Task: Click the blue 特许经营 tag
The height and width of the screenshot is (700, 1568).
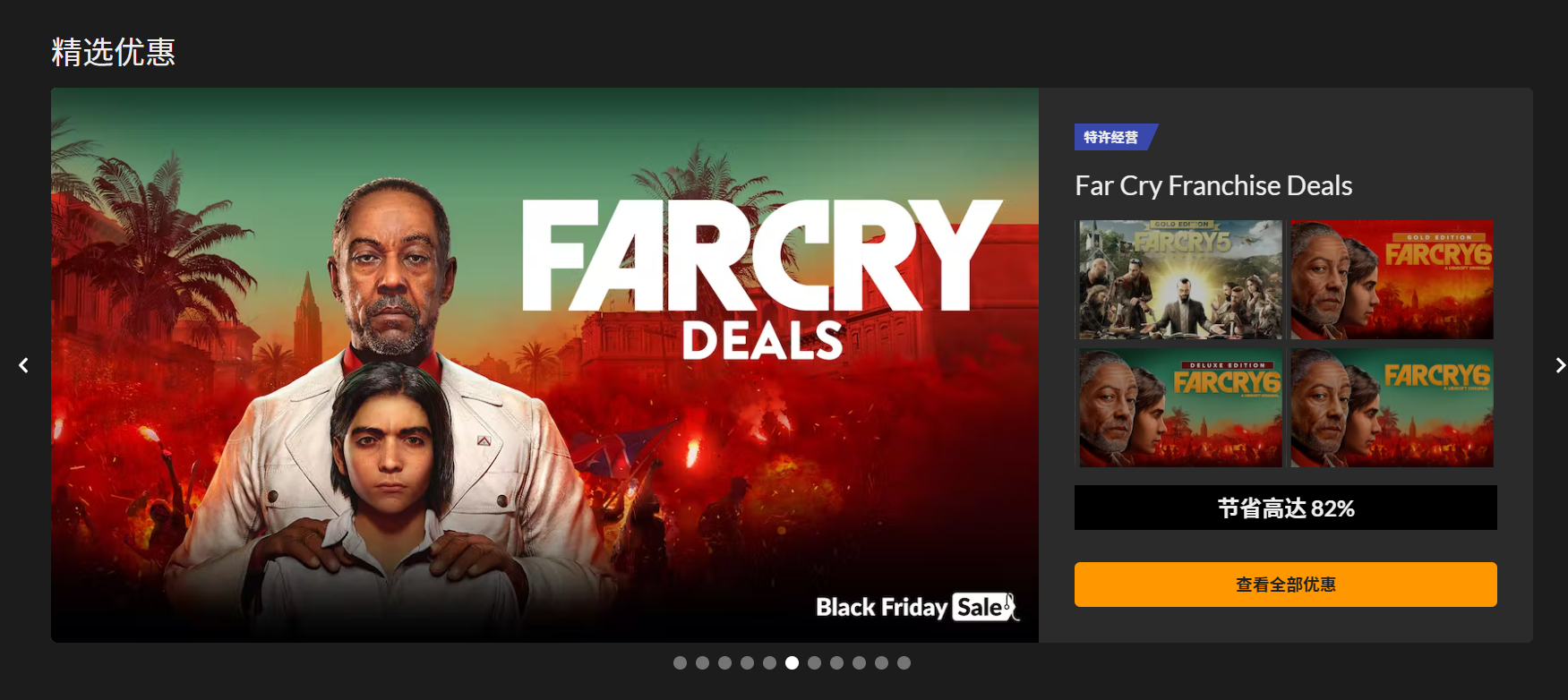Action: tap(1112, 137)
